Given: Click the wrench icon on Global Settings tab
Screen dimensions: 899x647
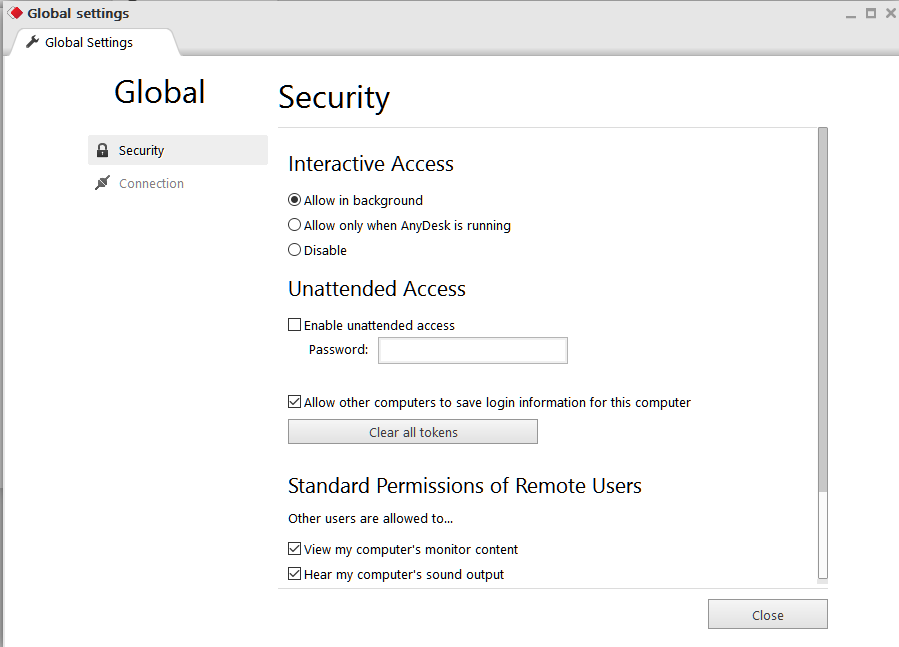Looking at the screenshot, I should 33,42.
